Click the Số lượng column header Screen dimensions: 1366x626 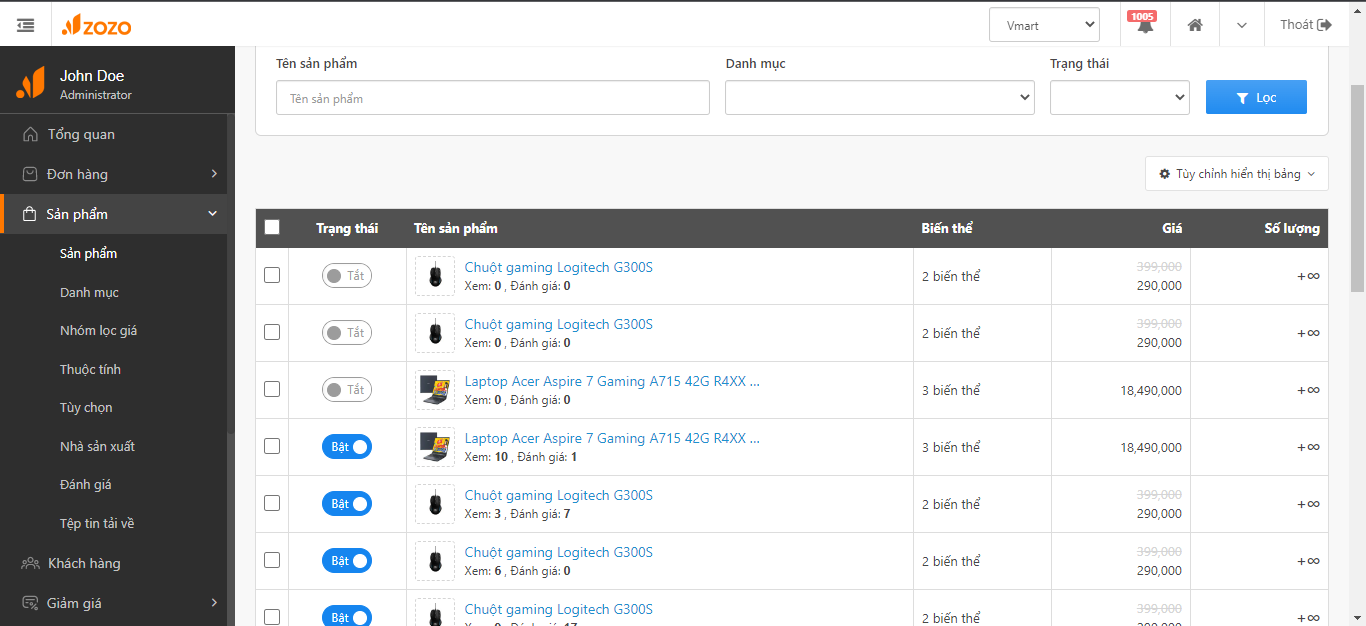click(1292, 228)
